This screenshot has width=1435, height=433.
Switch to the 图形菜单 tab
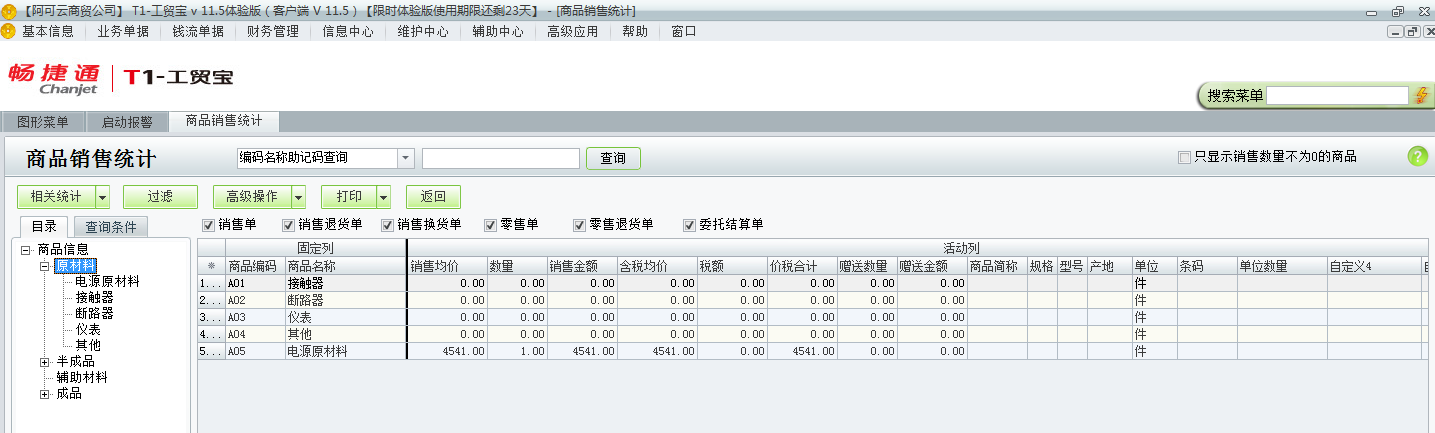[43, 122]
